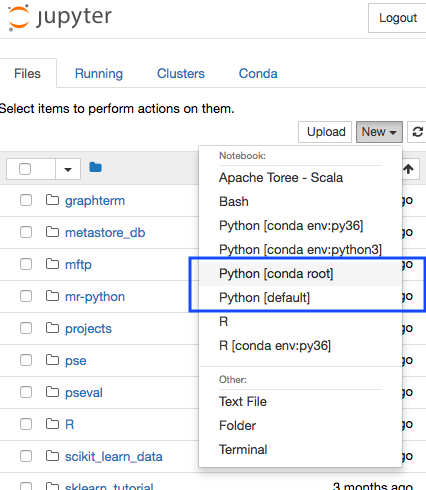426x490 pixels.
Task: Create an Apache Toree - Scala notebook
Action: [281, 178]
